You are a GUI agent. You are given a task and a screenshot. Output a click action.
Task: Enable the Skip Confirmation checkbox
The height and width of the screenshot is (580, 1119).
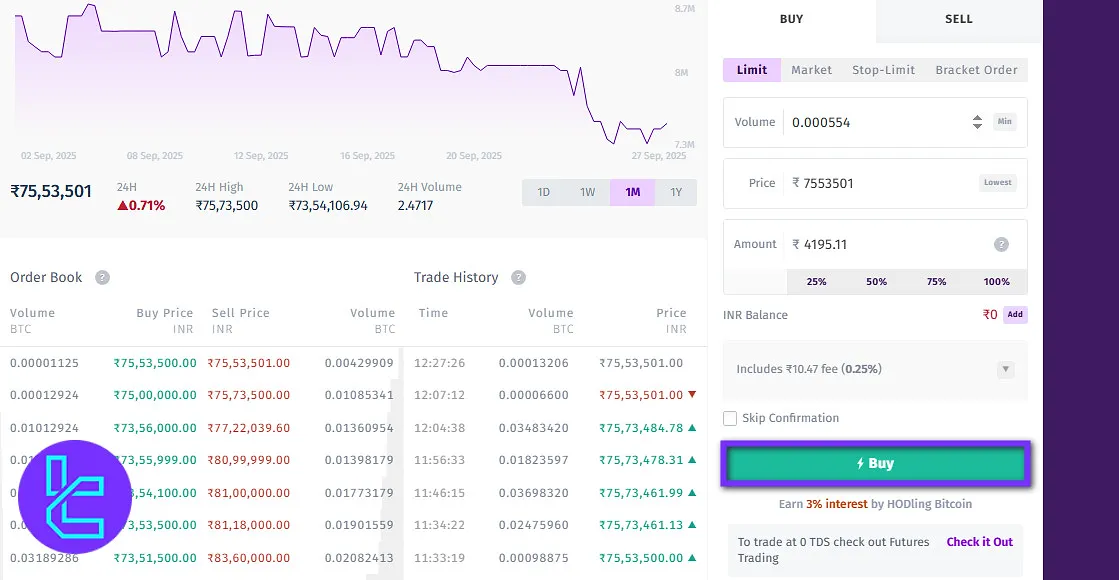(x=730, y=418)
